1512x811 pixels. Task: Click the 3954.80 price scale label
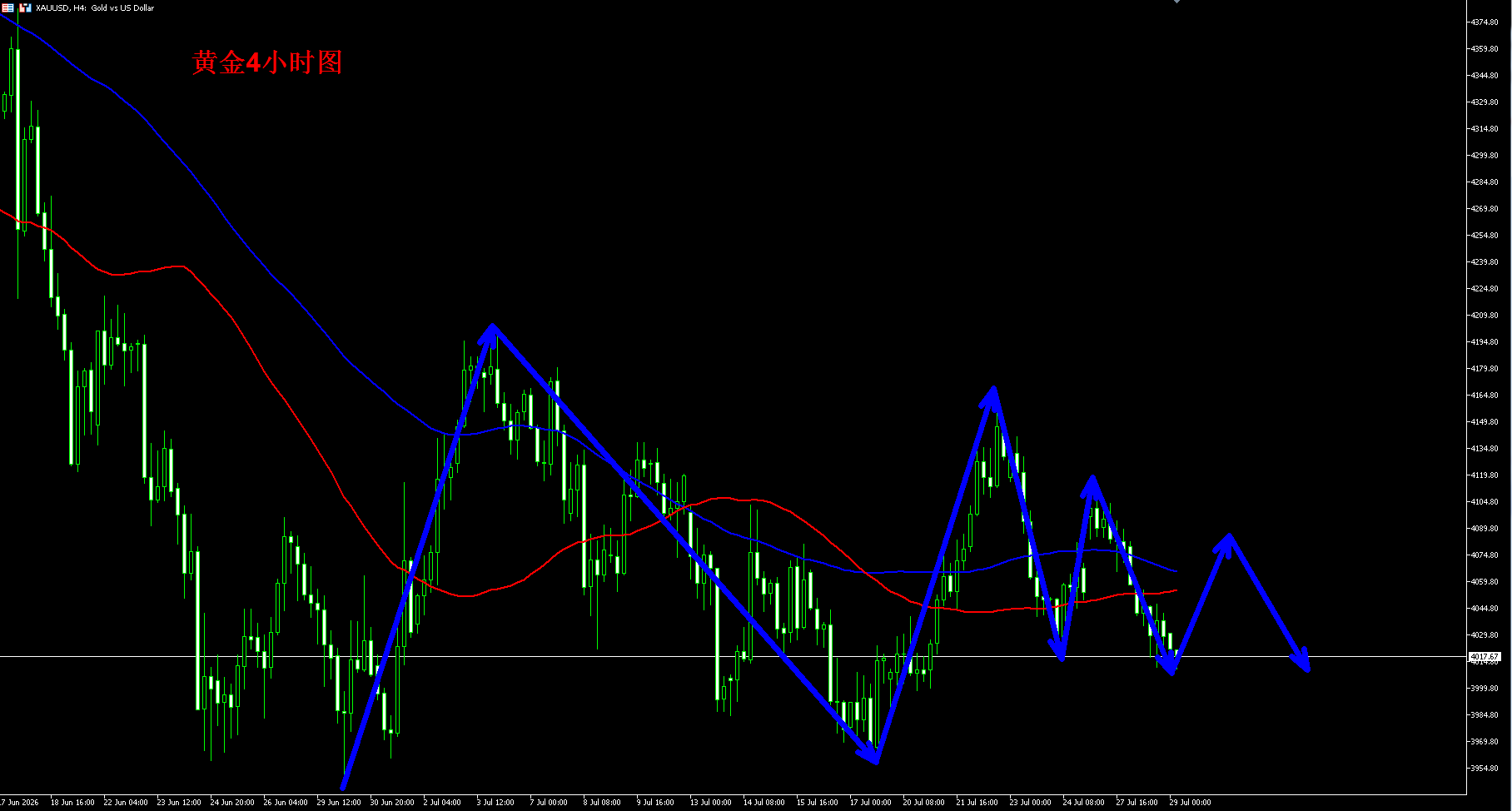pos(1485,769)
